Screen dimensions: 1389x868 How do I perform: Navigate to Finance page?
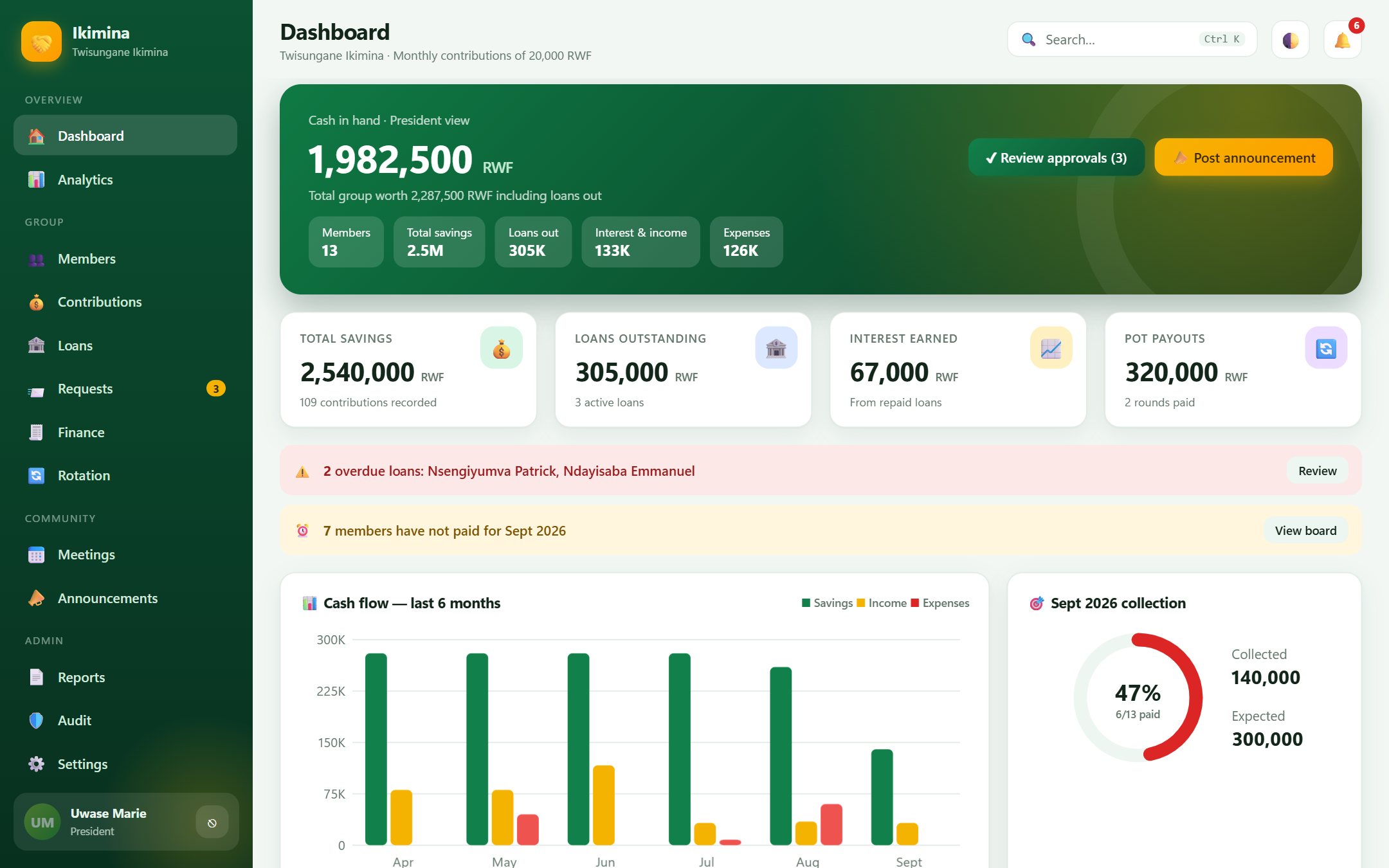click(125, 432)
